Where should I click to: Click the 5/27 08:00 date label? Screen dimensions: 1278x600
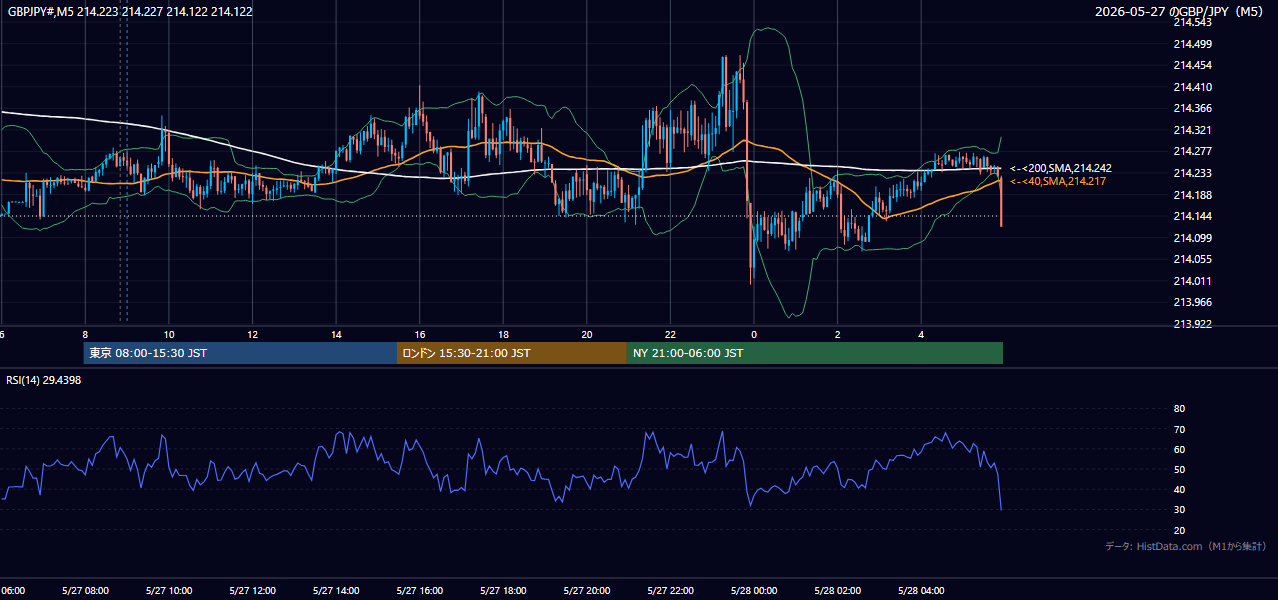pyautogui.click(x=85, y=591)
